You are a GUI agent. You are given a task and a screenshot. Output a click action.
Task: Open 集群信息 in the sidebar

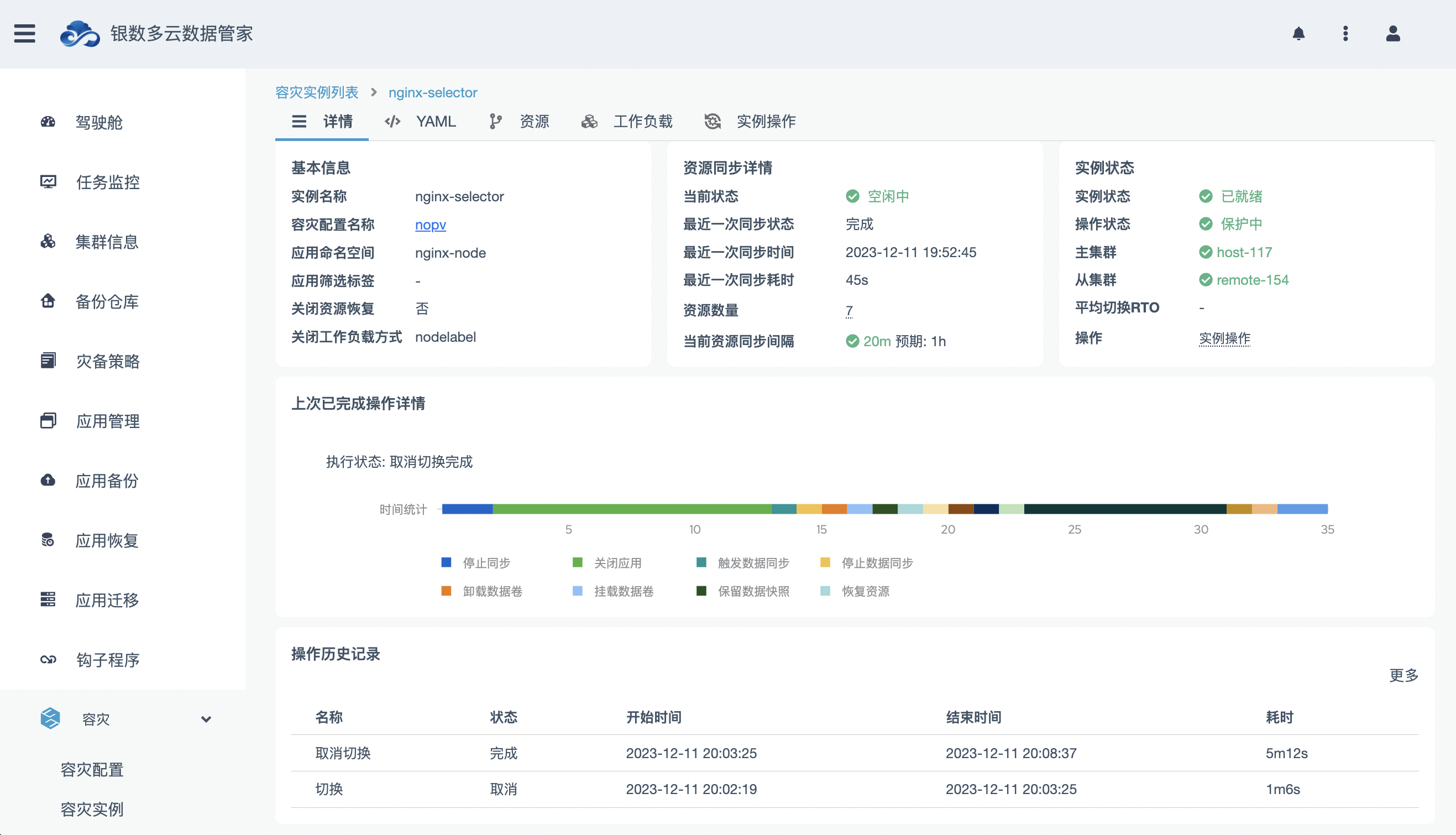pyautogui.click(x=107, y=242)
